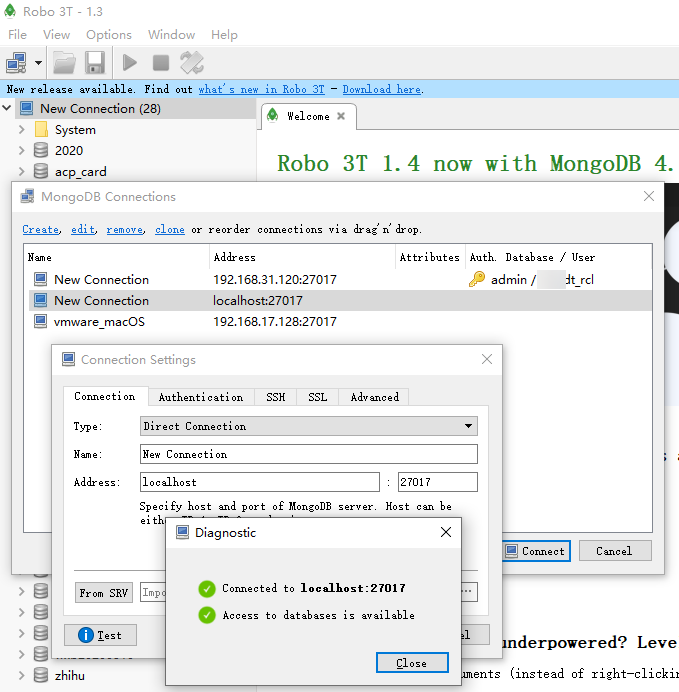Screen dimensions: 679x692
Task: Switch to the Welcome tab
Action: point(308,116)
